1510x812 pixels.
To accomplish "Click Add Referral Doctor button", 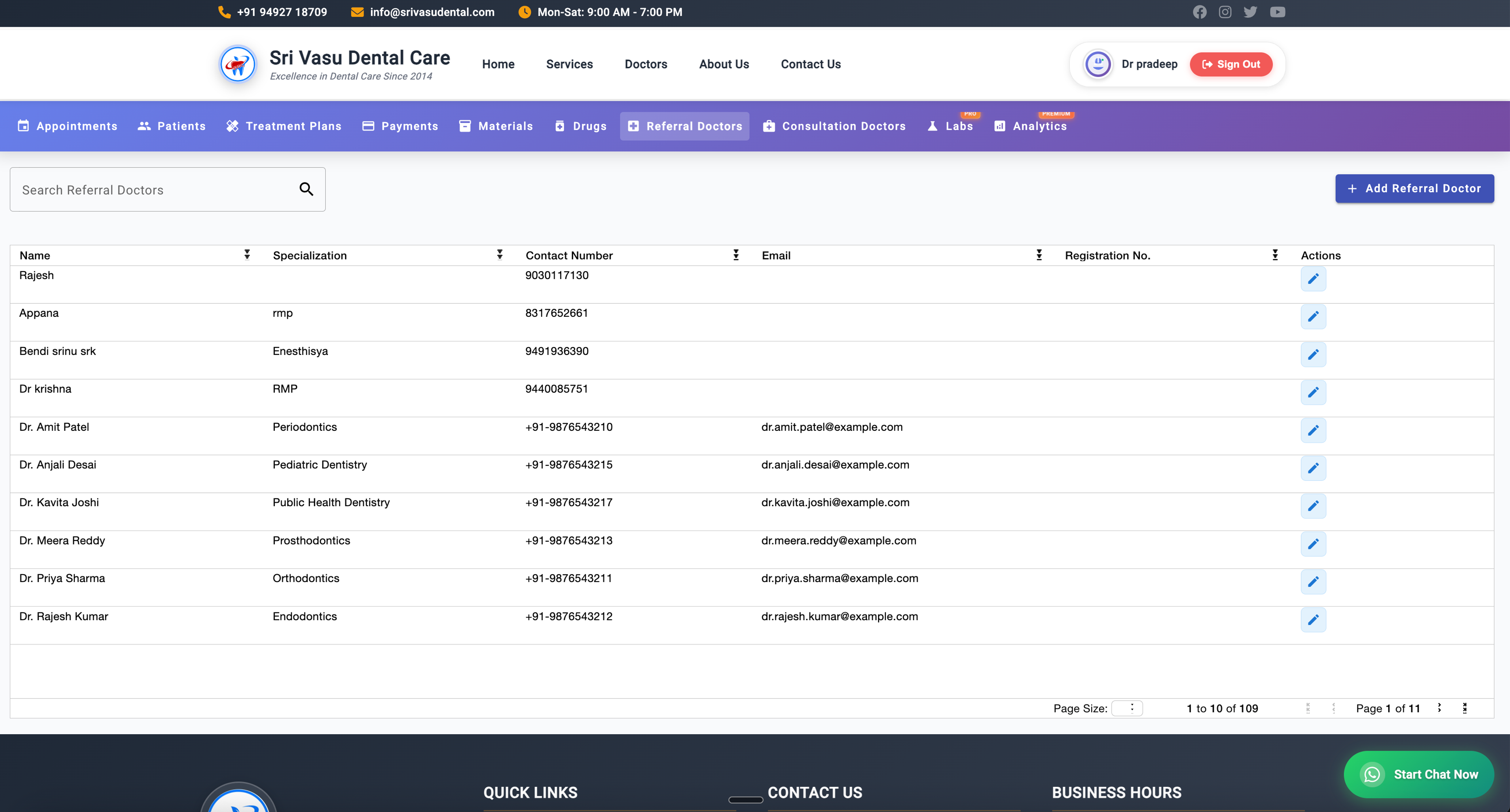I will tap(1414, 189).
